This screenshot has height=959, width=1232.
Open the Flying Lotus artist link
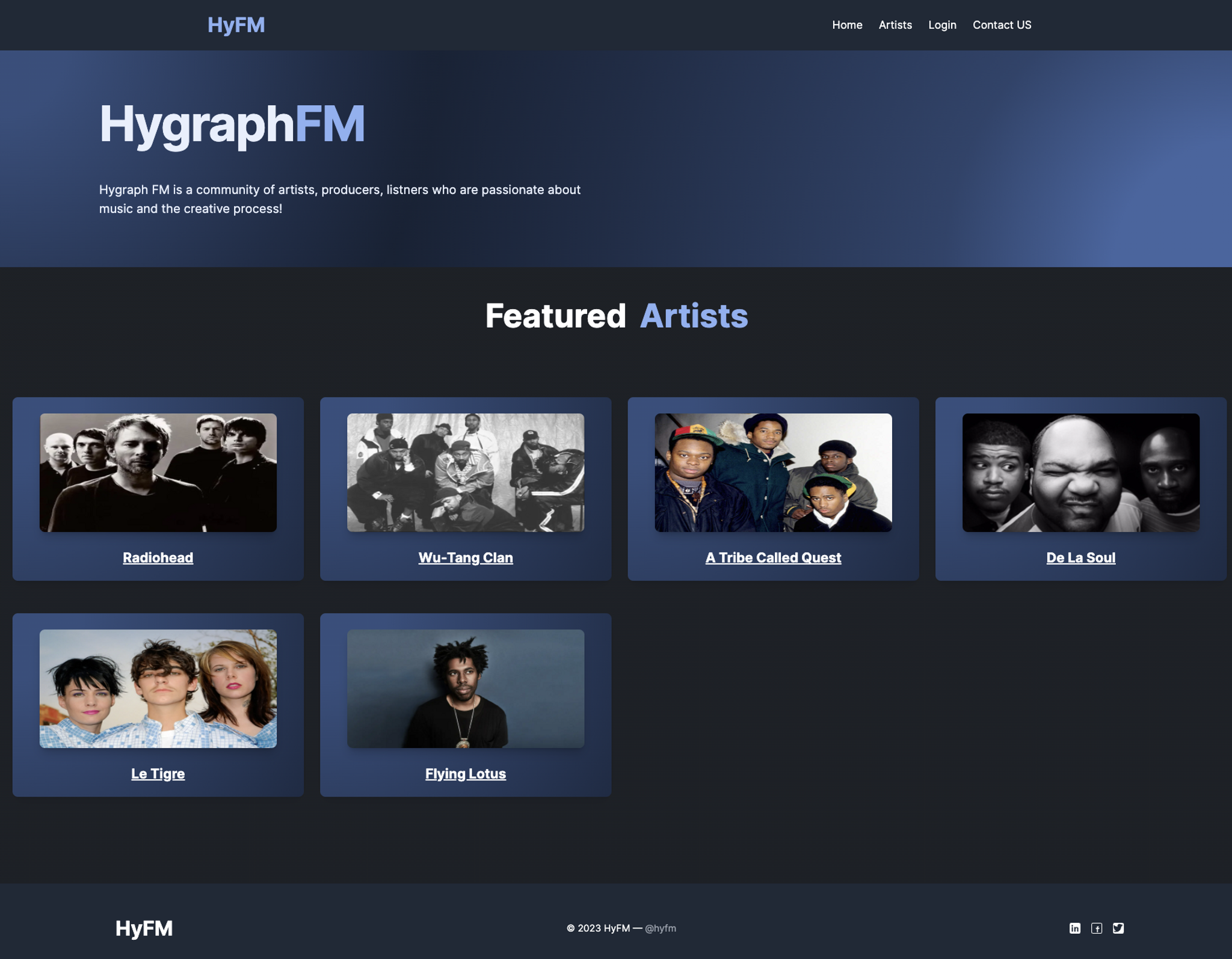(x=466, y=773)
